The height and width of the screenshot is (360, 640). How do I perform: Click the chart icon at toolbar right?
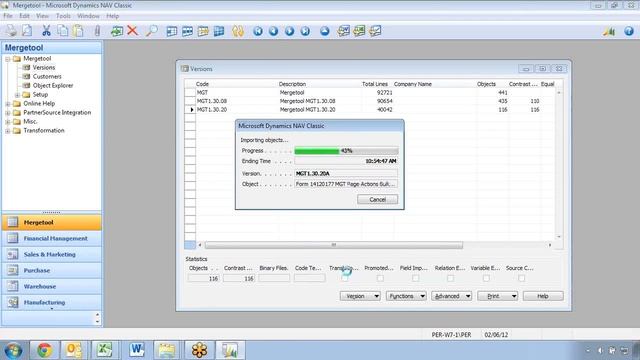[609, 31]
